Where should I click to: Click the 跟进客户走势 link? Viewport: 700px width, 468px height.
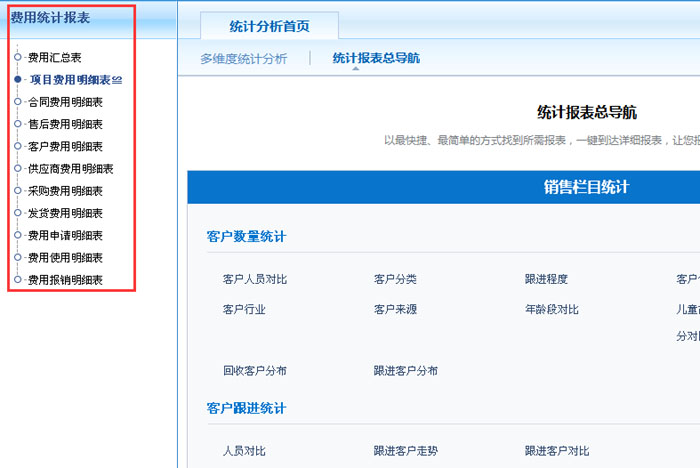(x=405, y=451)
